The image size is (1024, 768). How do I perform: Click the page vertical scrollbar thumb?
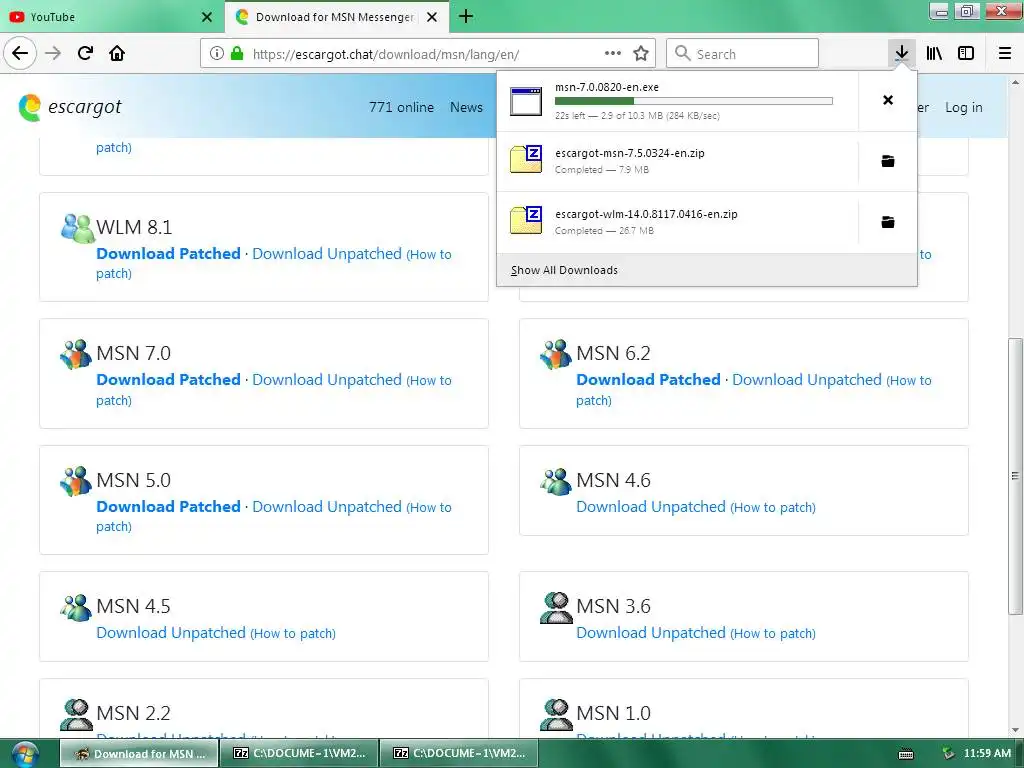pos(1015,476)
